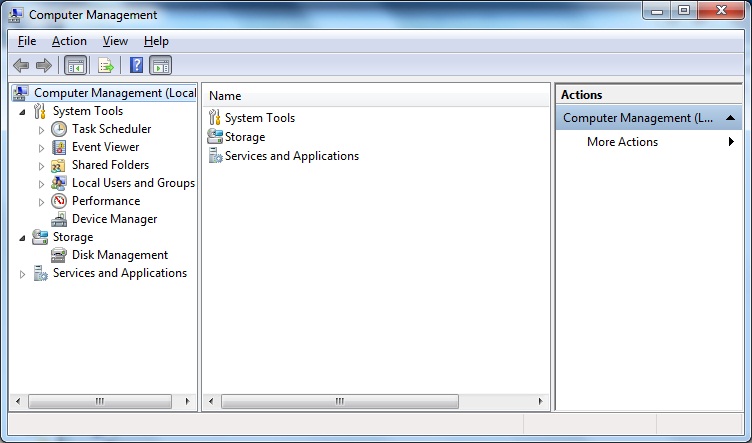Click Services and Applications icon in Name list
Image resolution: width=752 pixels, height=443 pixels.
[x=215, y=156]
